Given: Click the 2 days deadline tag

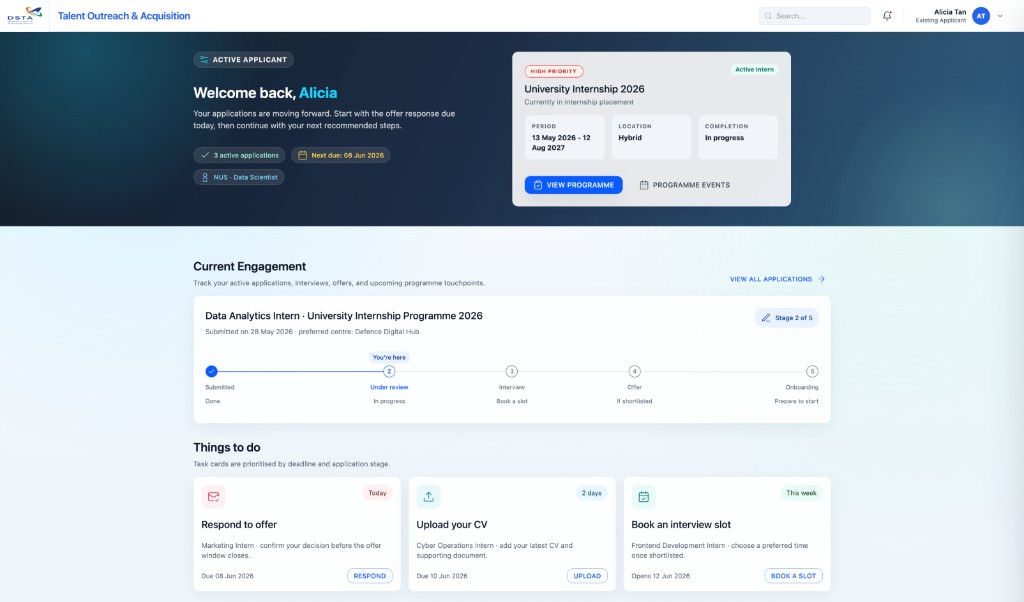Looking at the screenshot, I should coord(592,493).
